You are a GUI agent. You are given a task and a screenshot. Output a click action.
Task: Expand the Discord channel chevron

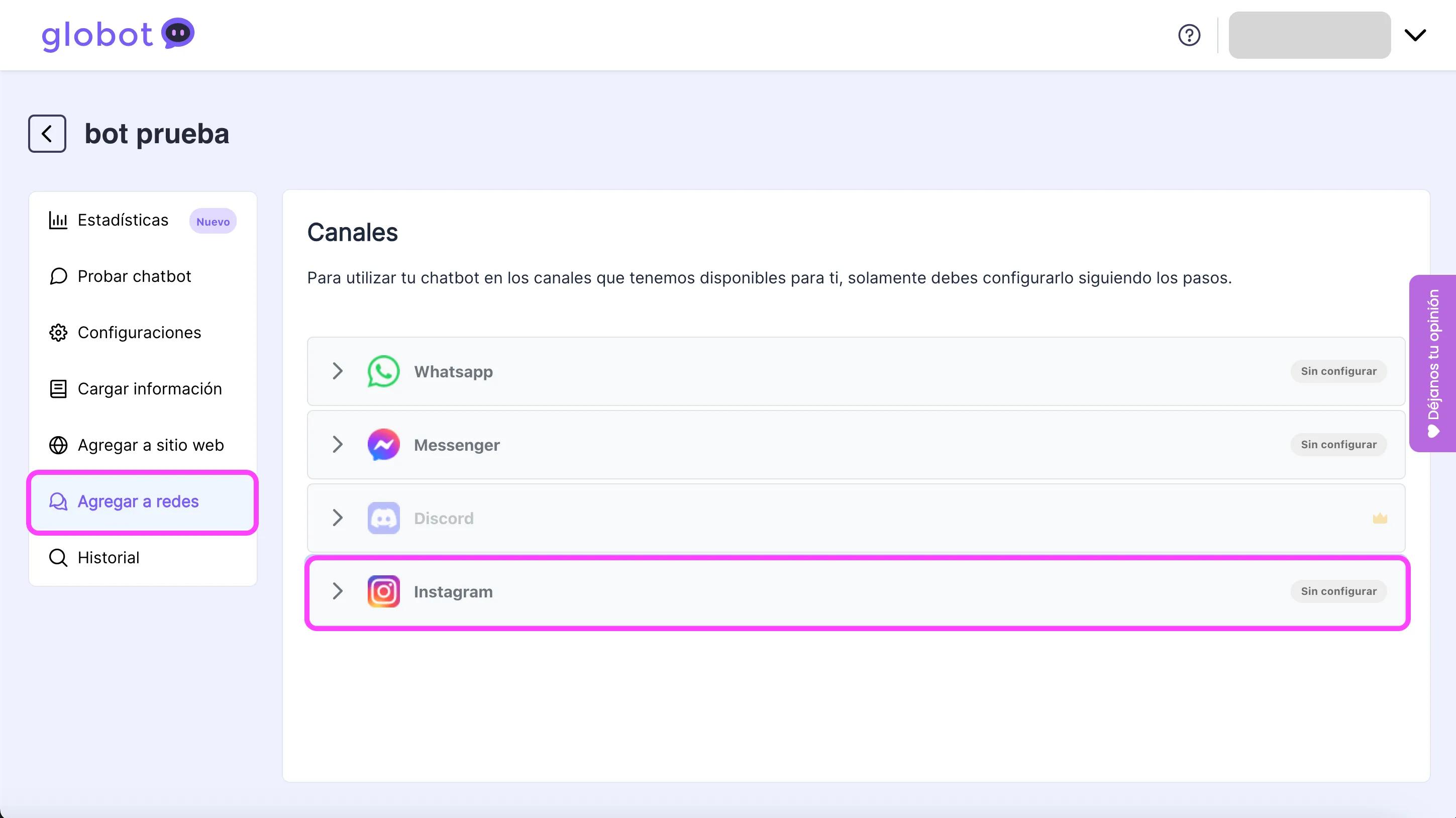(338, 518)
